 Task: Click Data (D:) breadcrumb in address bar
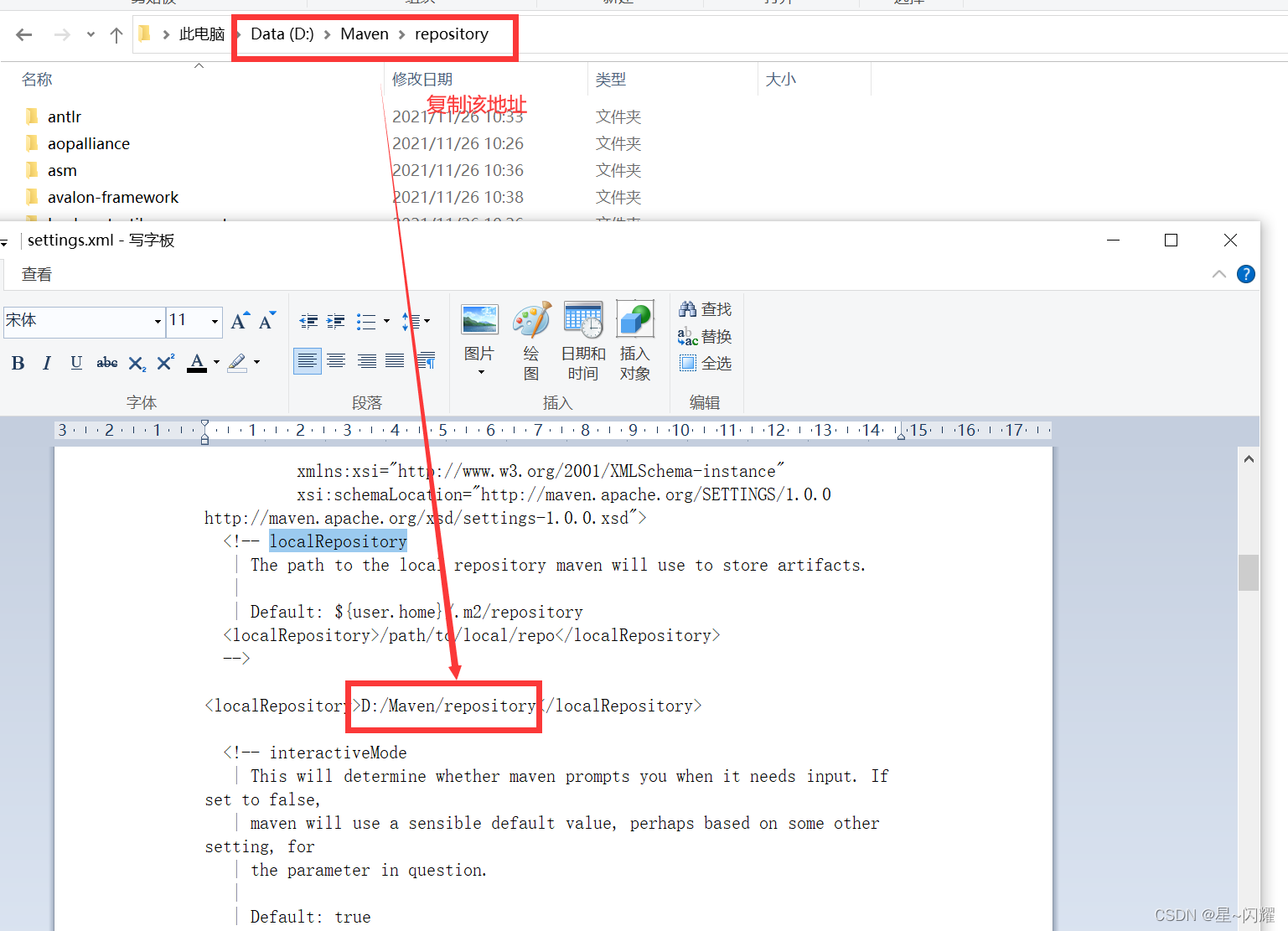click(282, 34)
